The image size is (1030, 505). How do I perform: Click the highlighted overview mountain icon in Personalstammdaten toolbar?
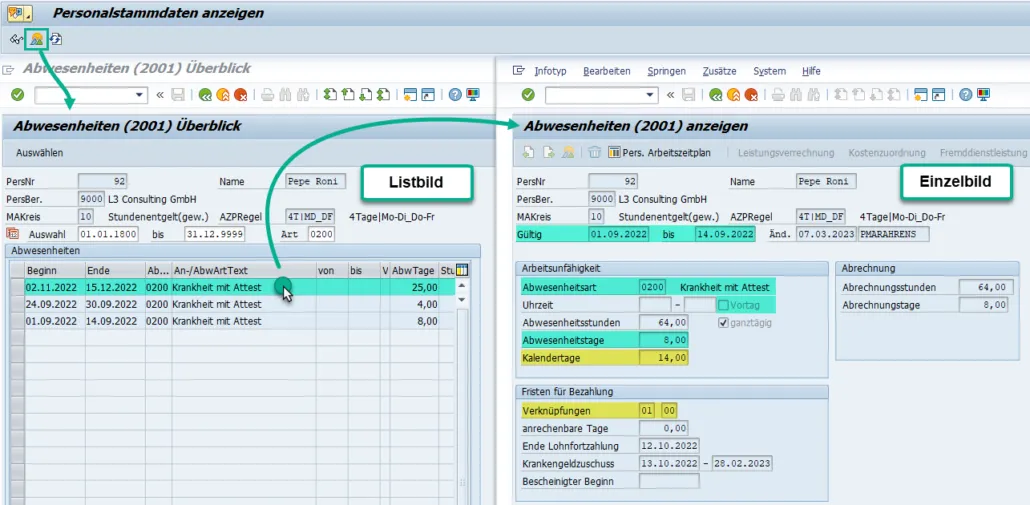point(37,39)
